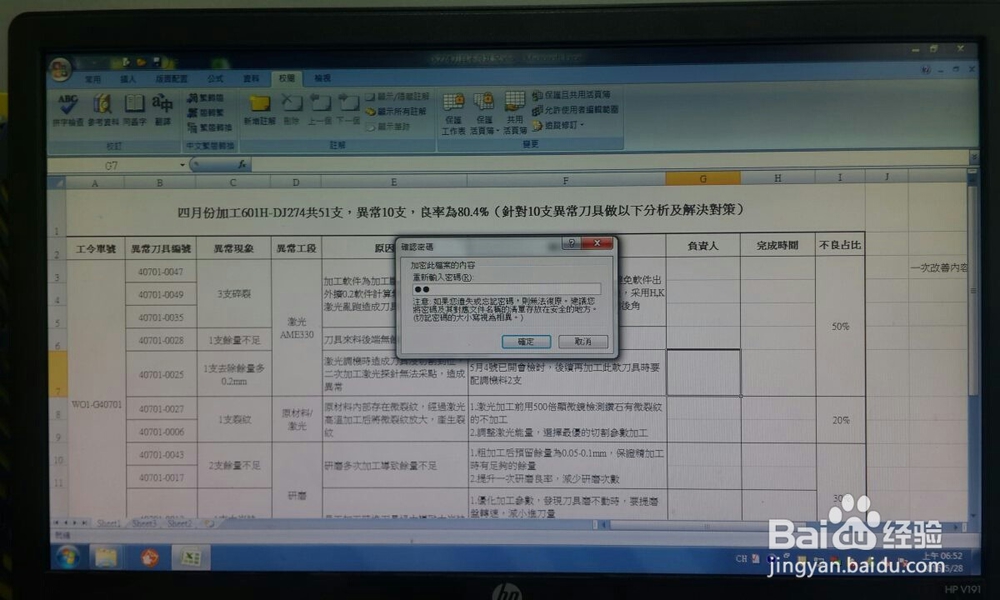1000x600 pixels.
Task: Click the Office button orb
Action: [61, 69]
